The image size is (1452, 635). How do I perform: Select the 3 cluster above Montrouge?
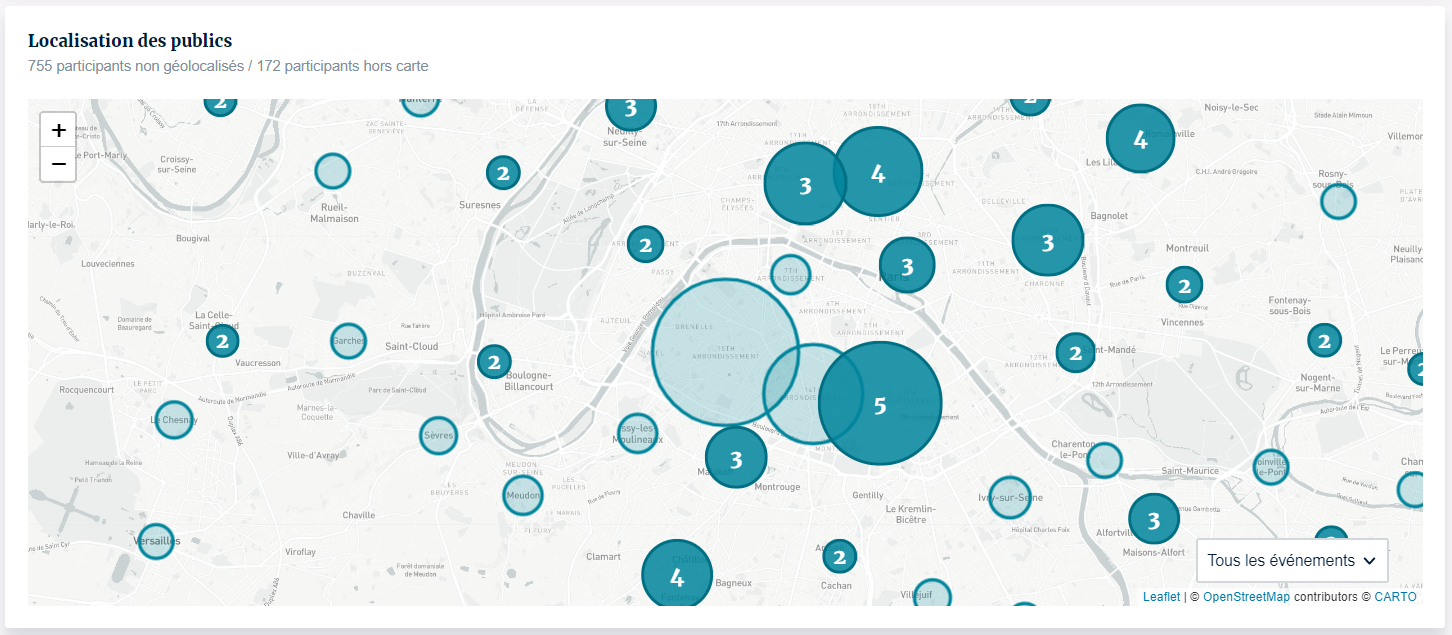tap(736, 458)
